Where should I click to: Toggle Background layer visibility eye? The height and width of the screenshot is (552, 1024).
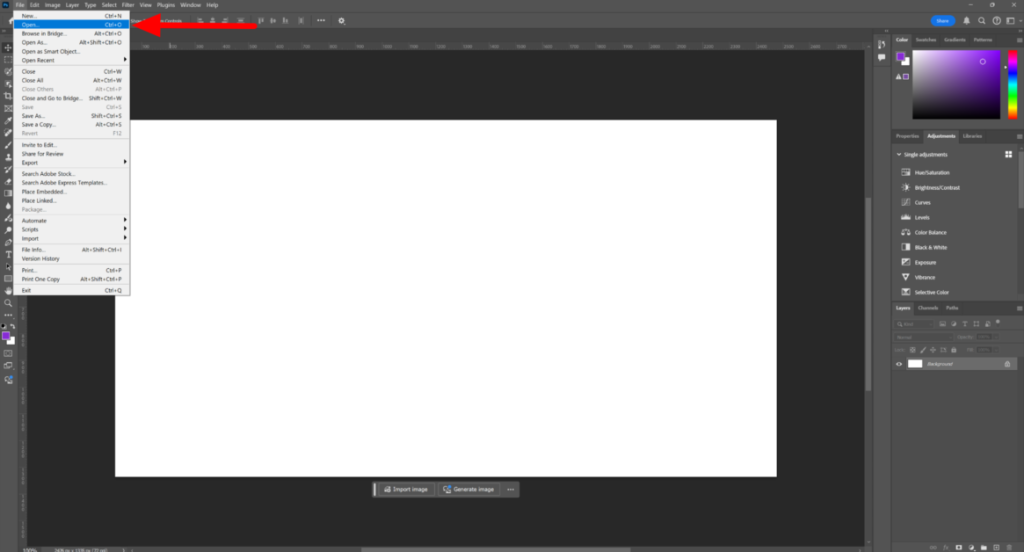[x=899, y=364]
